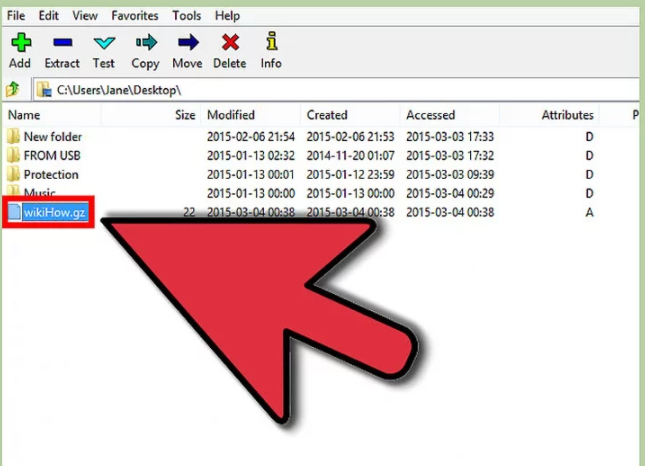The width and height of the screenshot is (645, 466).
Task: Open the Favorites menu
Action: (133, 16)
